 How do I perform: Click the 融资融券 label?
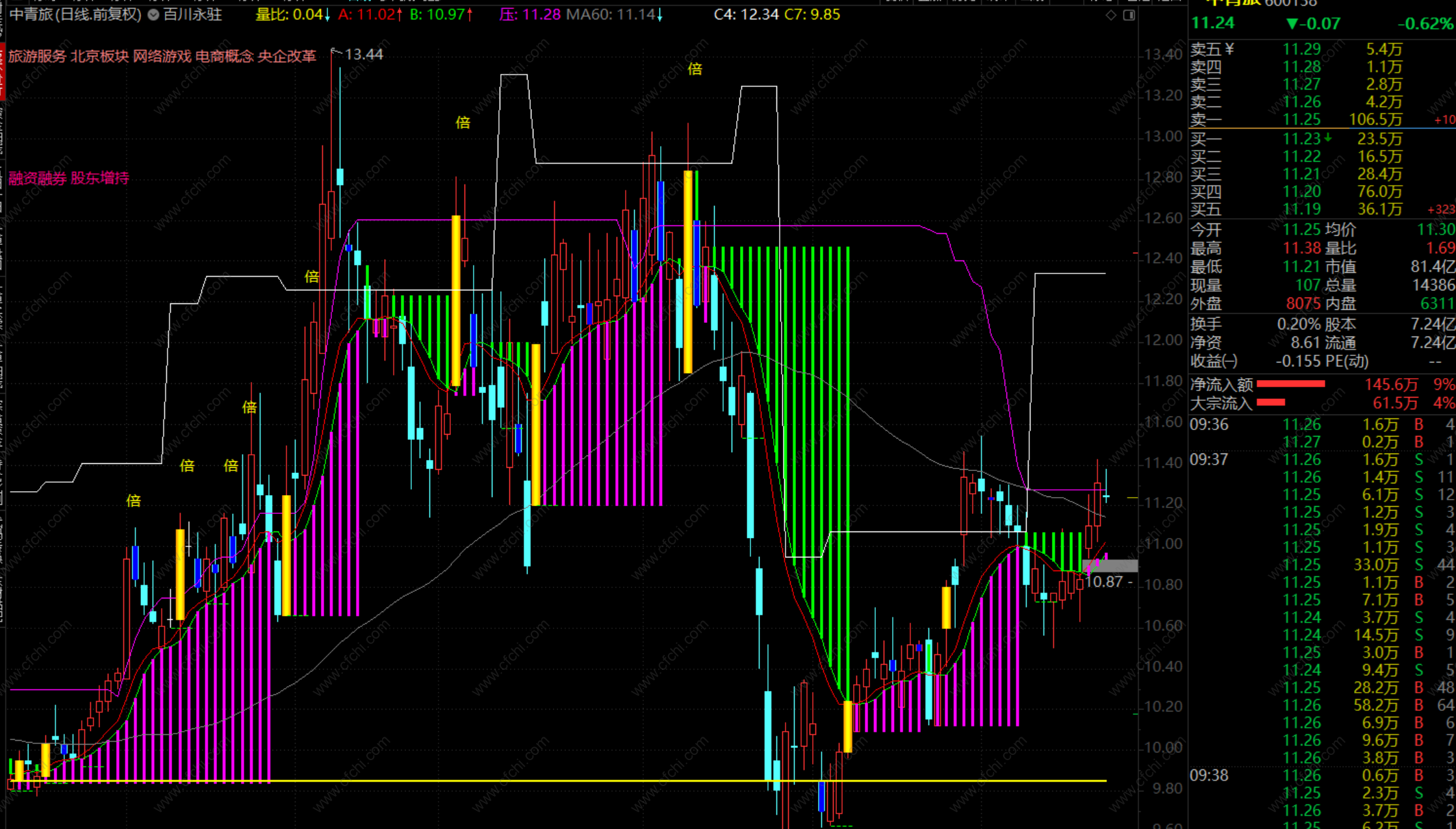[37, 178]
